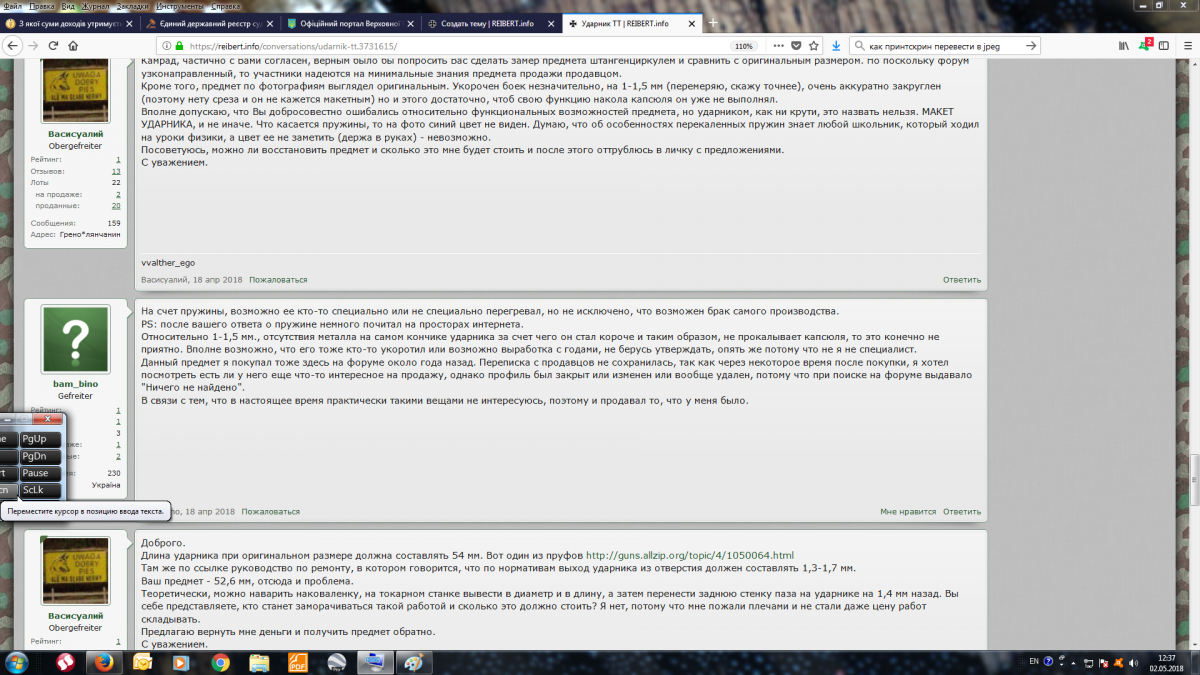Go forward with the browser forward arrow
This screenshot has width=1200, height=675.
tap(35, 45)
